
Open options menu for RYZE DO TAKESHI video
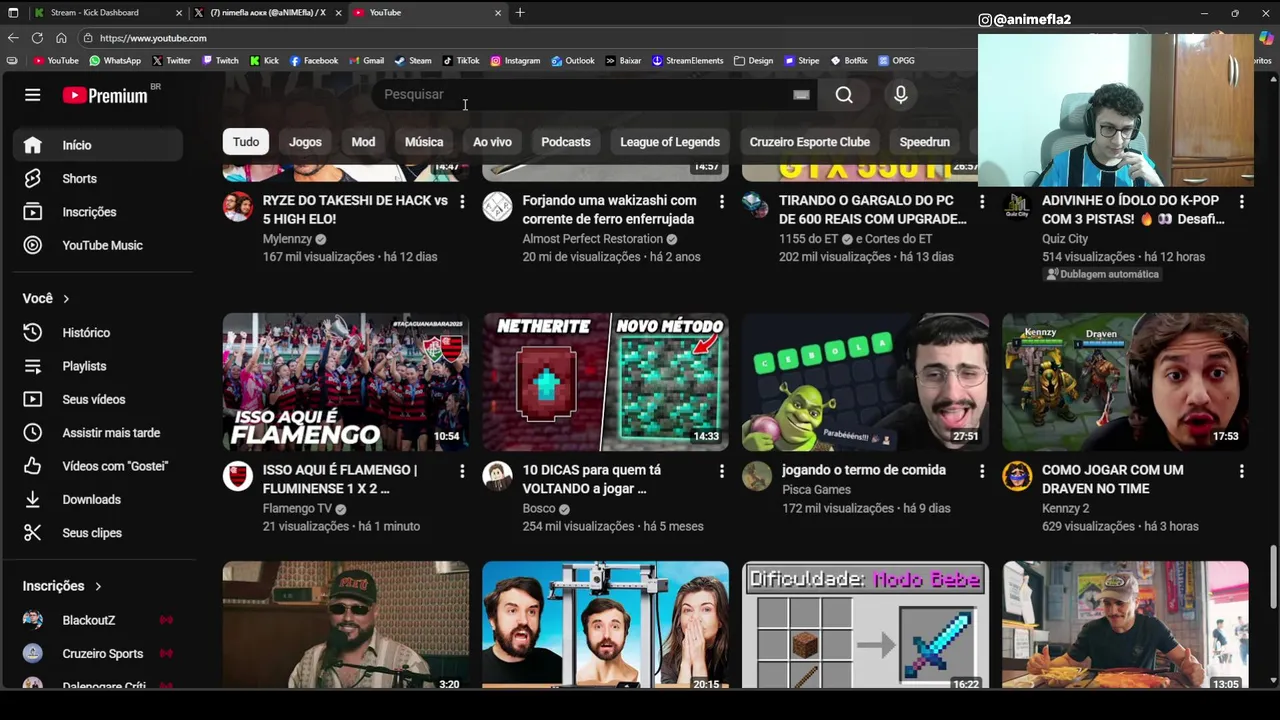(x=462, y=201)
